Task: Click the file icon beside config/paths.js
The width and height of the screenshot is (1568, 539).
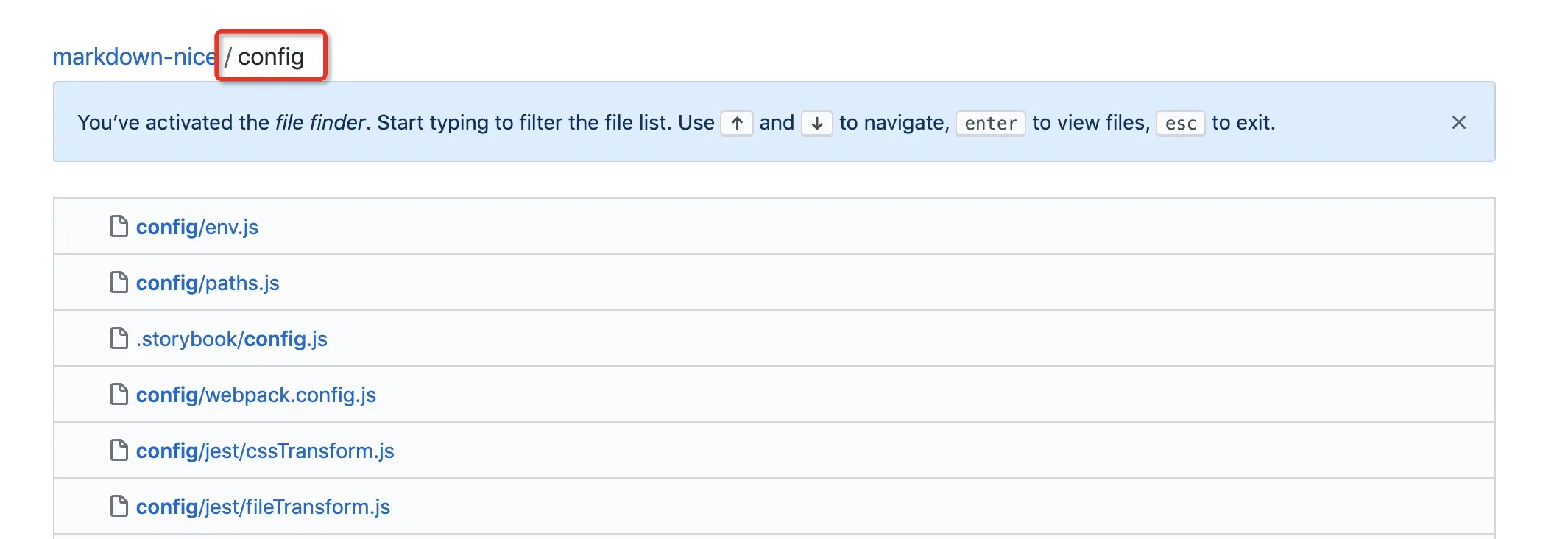Action: [x=119, y=283]
